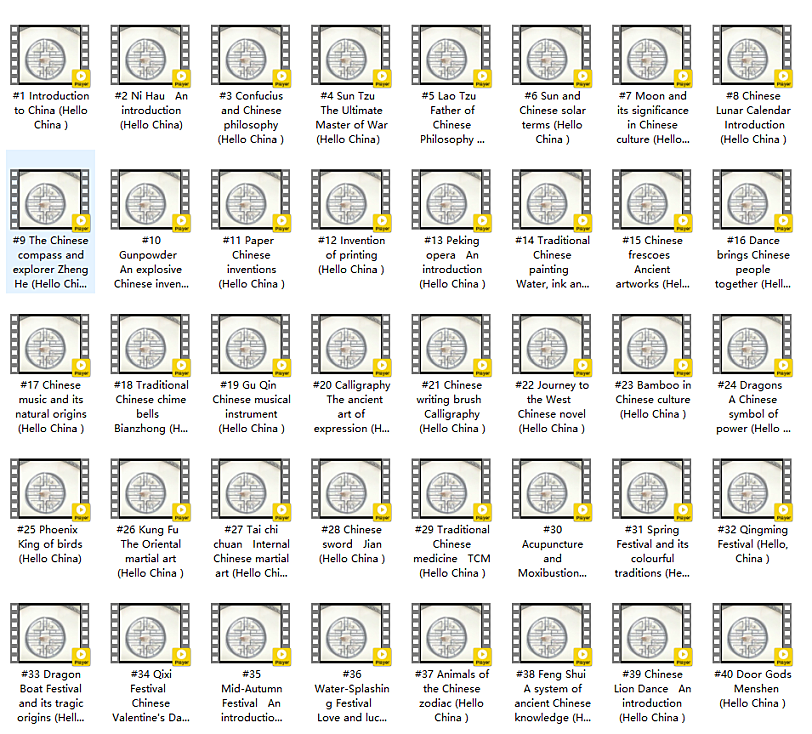Select the #10 Gunpowder video icon
The width and height of the screenshot is (812, 734).
click(150, 200)
